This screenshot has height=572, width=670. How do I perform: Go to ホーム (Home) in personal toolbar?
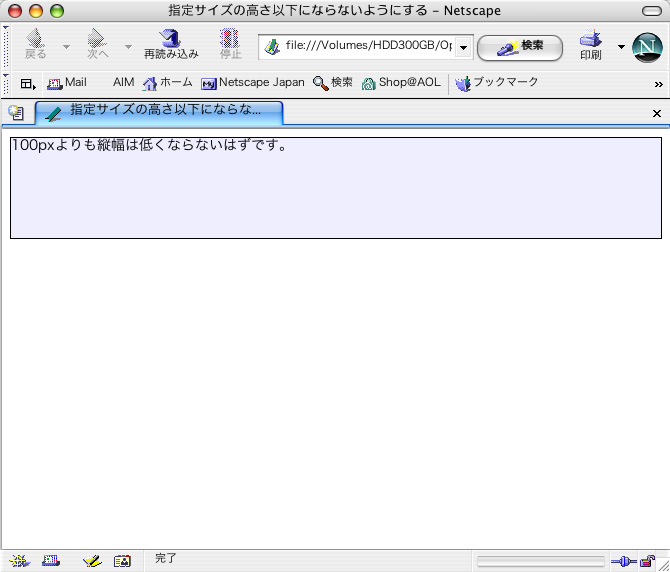coord(168,82)
